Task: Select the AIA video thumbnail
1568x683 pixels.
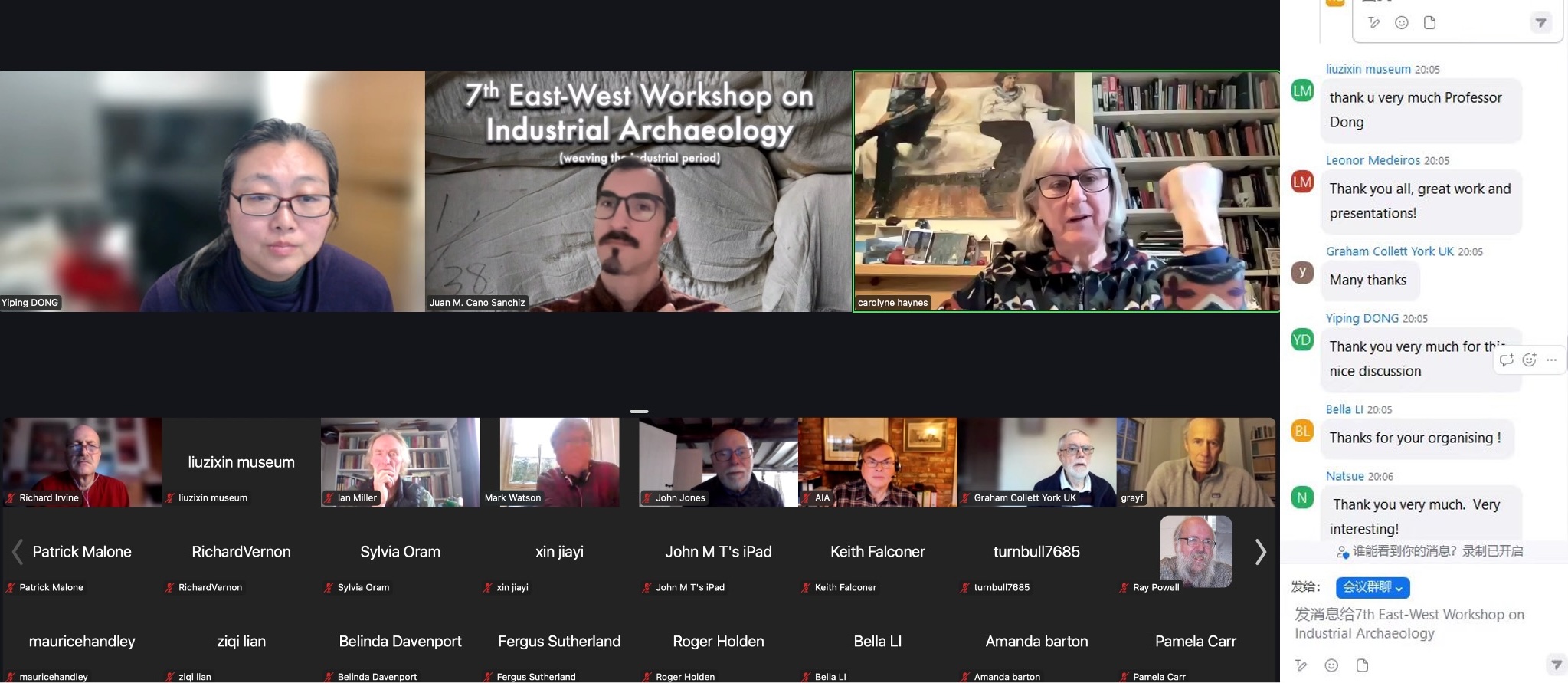Action: pos(878,462)
